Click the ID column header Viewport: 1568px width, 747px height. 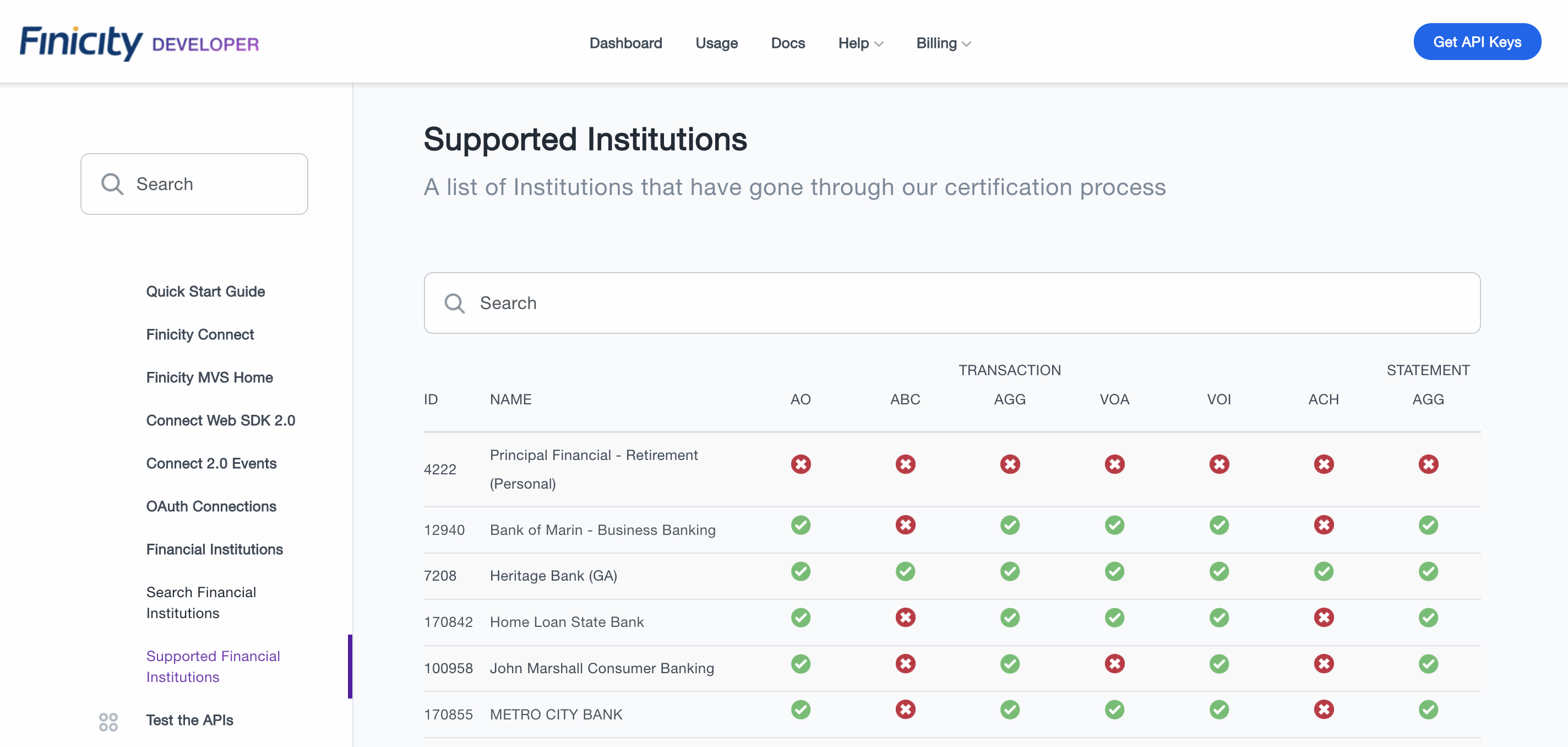click(431, 400)
